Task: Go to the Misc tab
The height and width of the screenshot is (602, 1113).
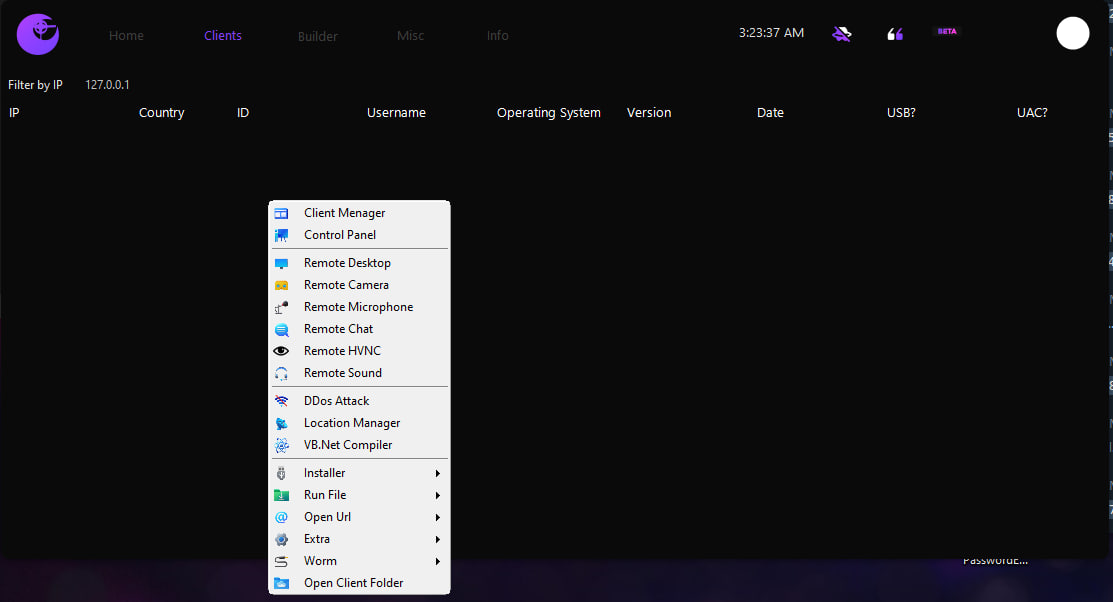Action: point(410,36)
